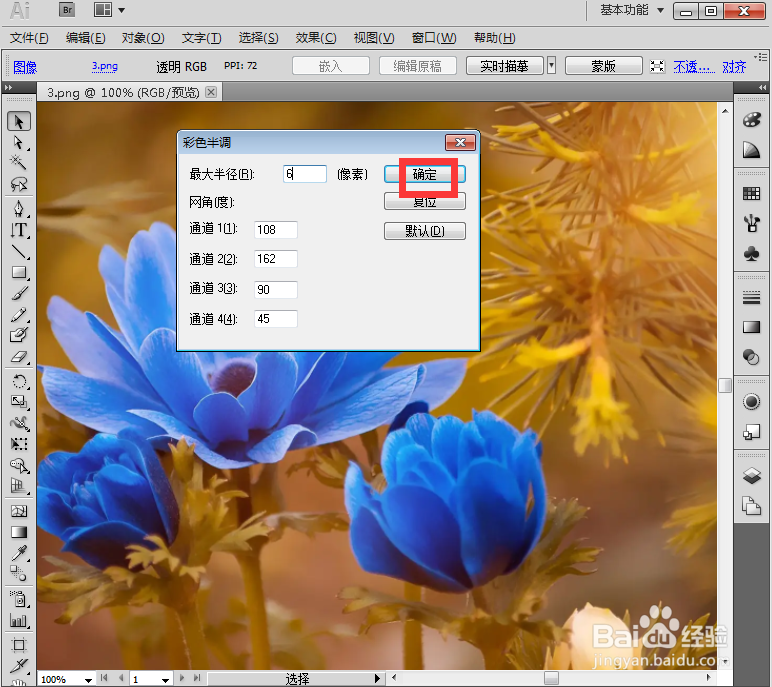The width and height of the screenshot is (772, 687).
Task: Open the status bar 选择 popup arrow
Action: pyautogui.click(x=378, y=679)
